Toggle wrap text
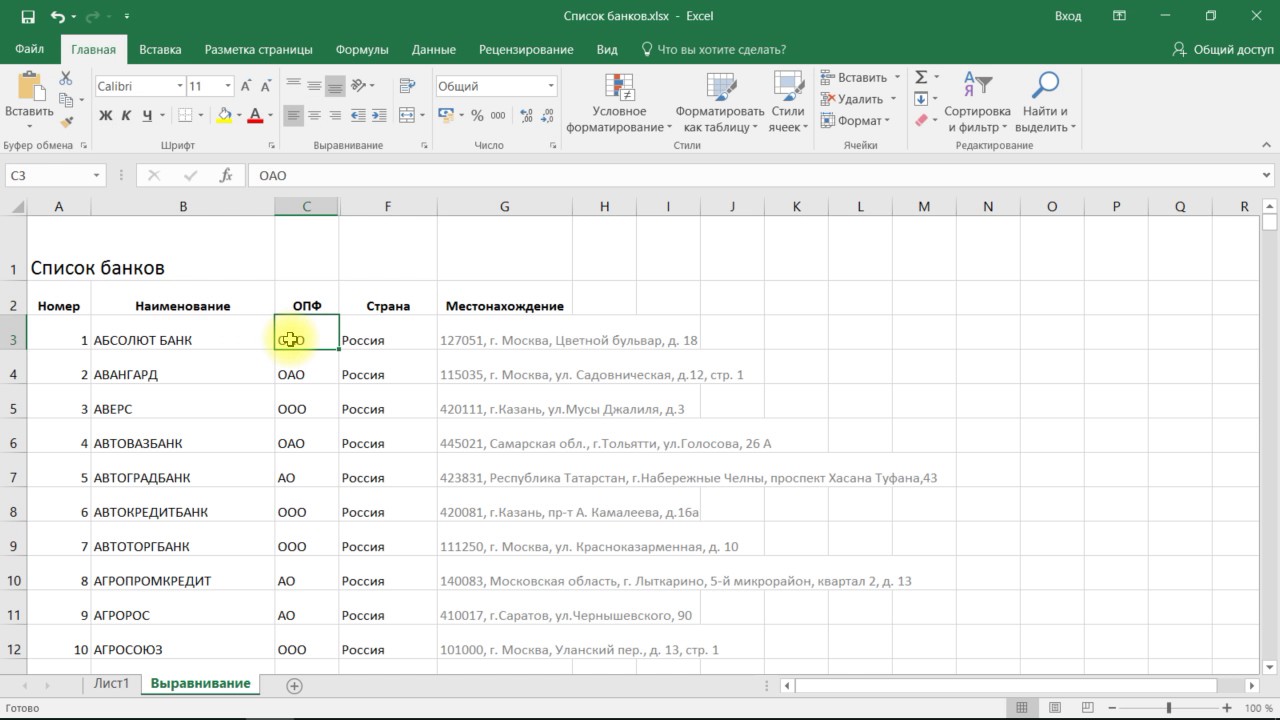This screenshot has height=720, width=1280. click(x=406, y=86)
